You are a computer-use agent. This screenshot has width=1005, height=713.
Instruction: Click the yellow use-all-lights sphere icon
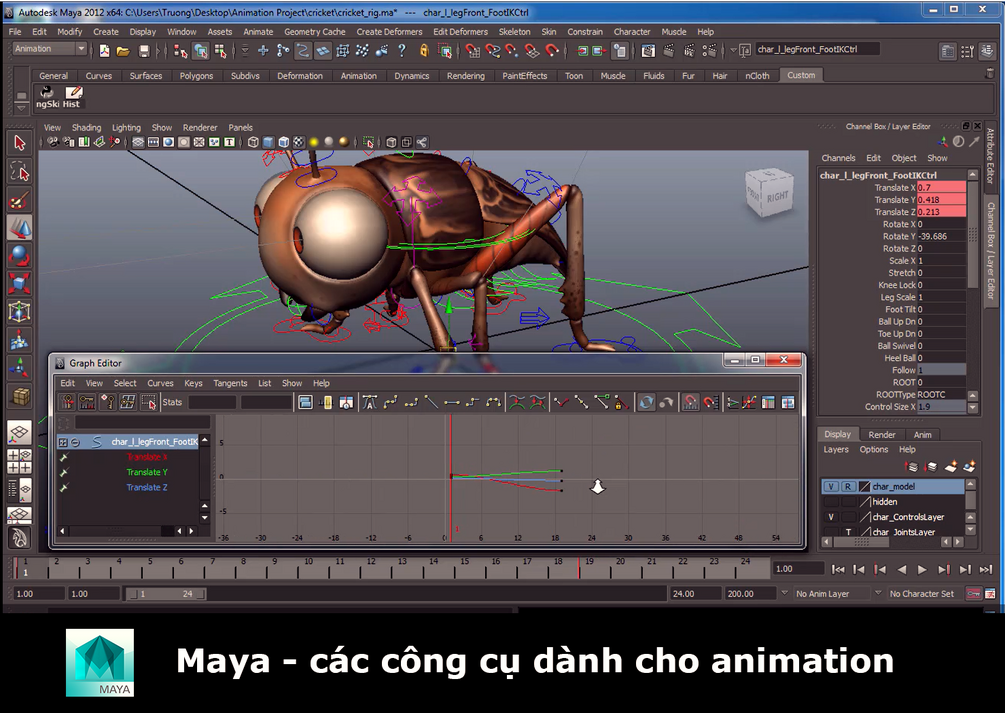tap(314, 142)
